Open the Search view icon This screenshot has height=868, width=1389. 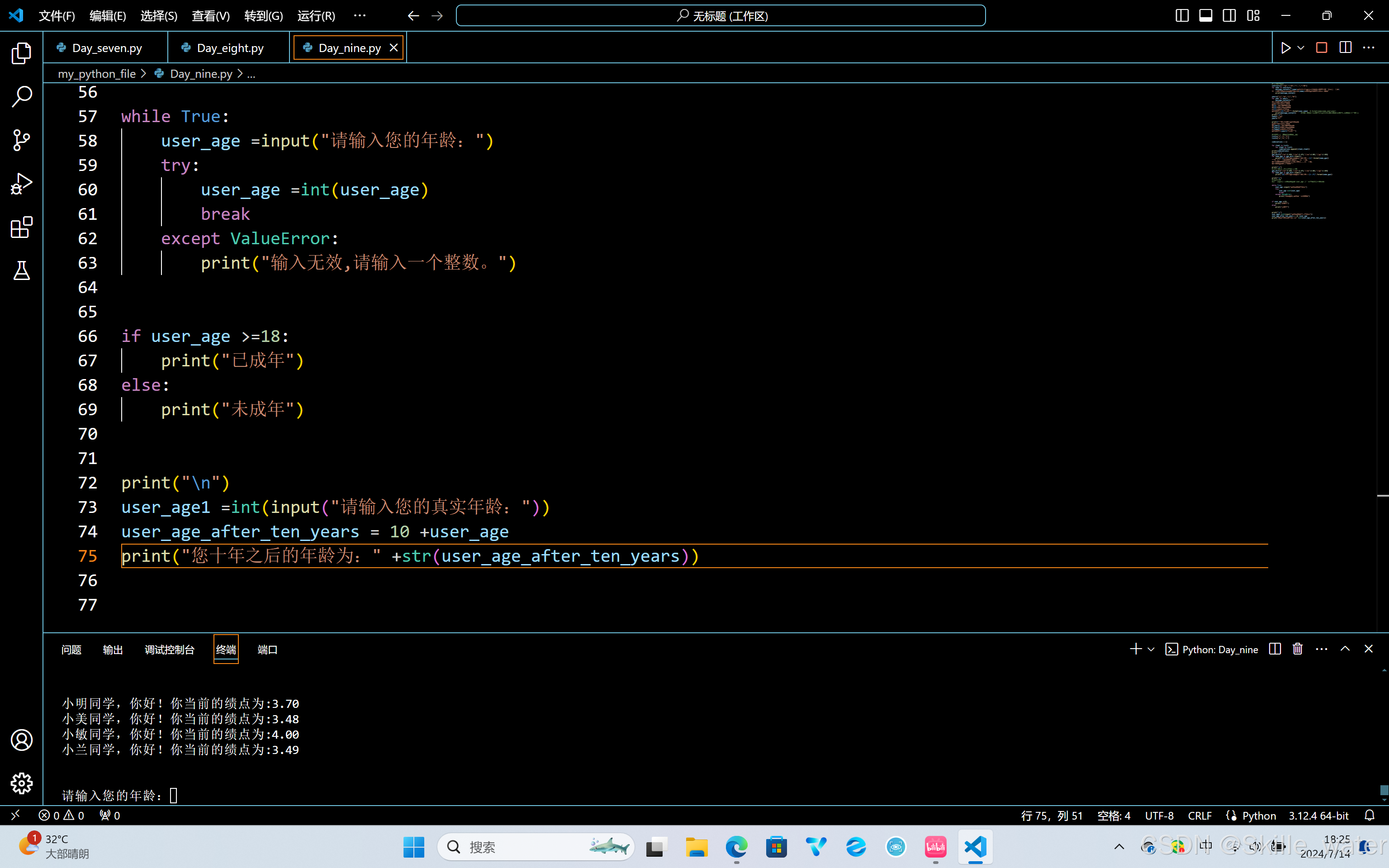(x=21, y=96)
